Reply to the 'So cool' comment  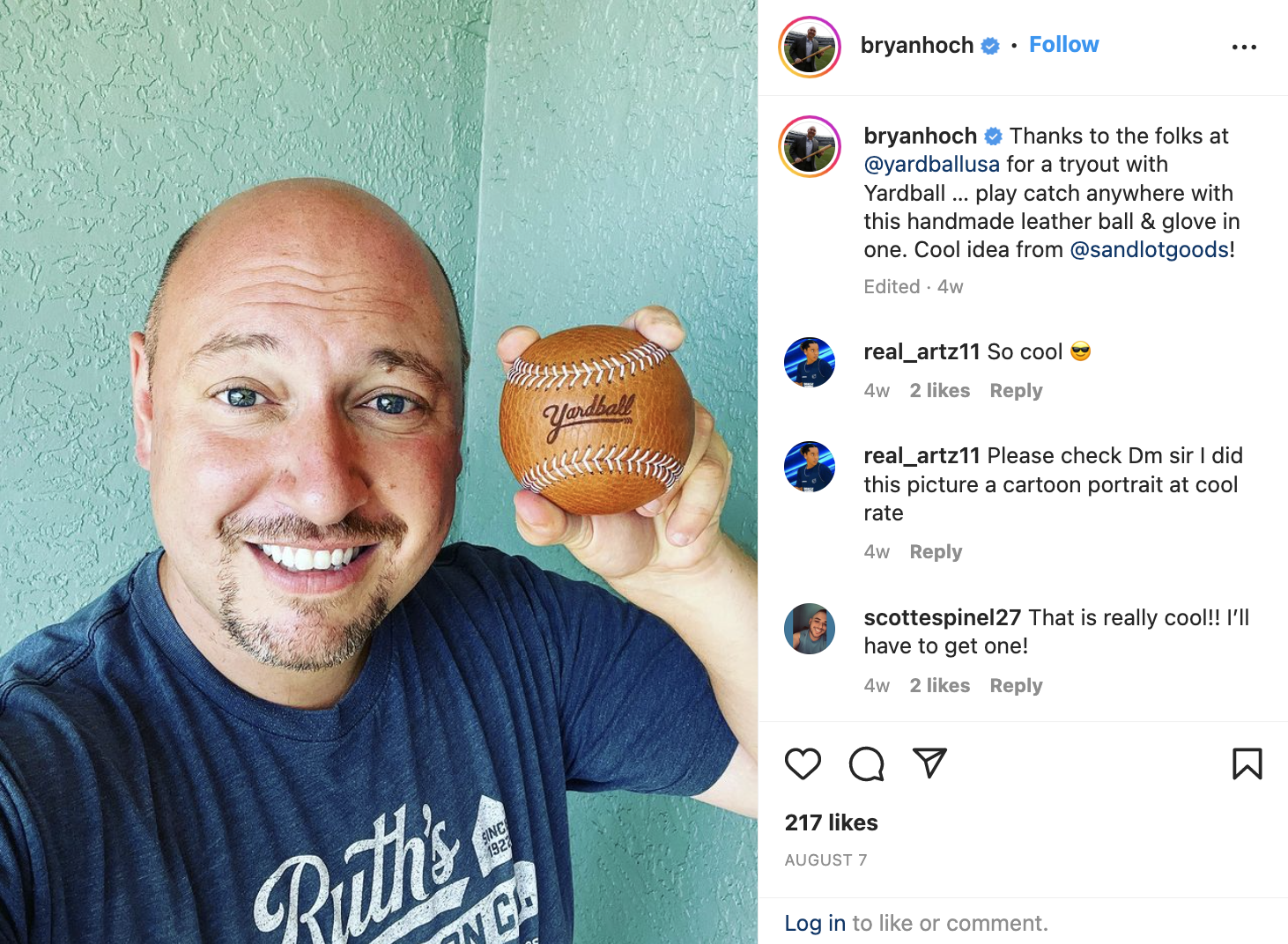[1016, 391]
